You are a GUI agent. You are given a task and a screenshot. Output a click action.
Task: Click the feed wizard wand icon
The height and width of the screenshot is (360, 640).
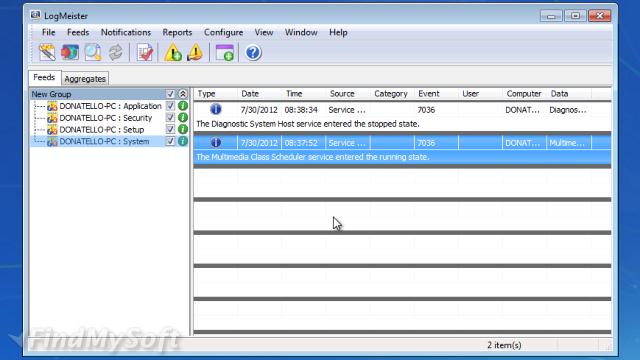click(47, 53)
